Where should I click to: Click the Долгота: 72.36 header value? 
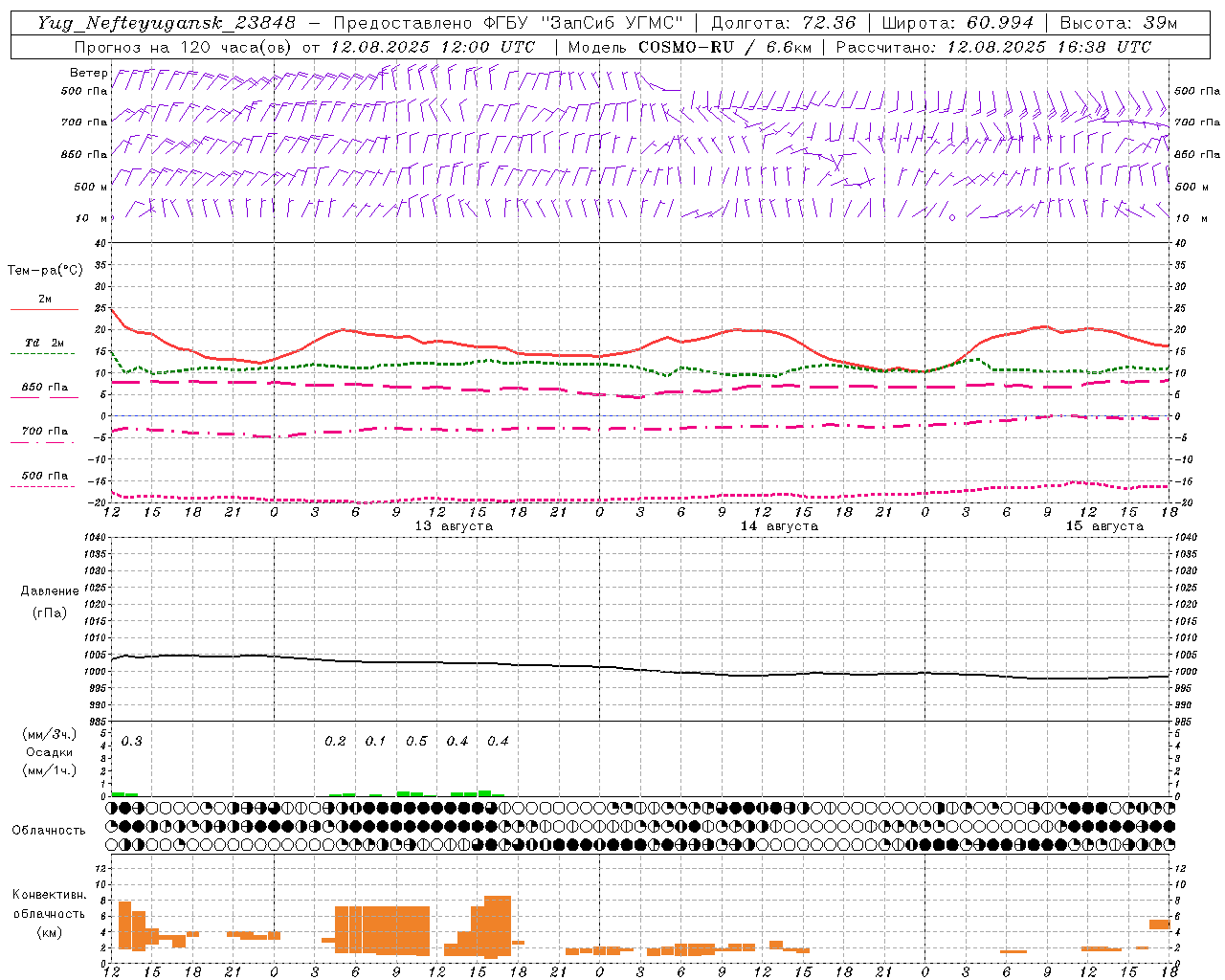(x=783, y=23)
